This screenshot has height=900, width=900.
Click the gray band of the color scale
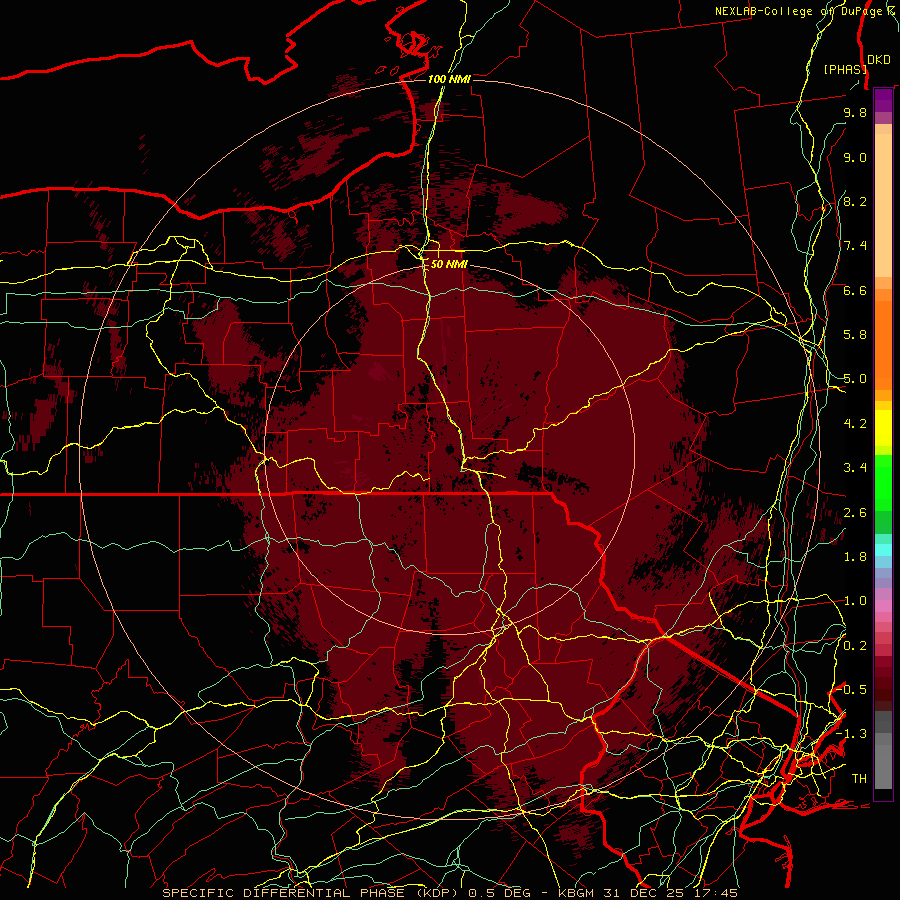[x=883, y=749]
